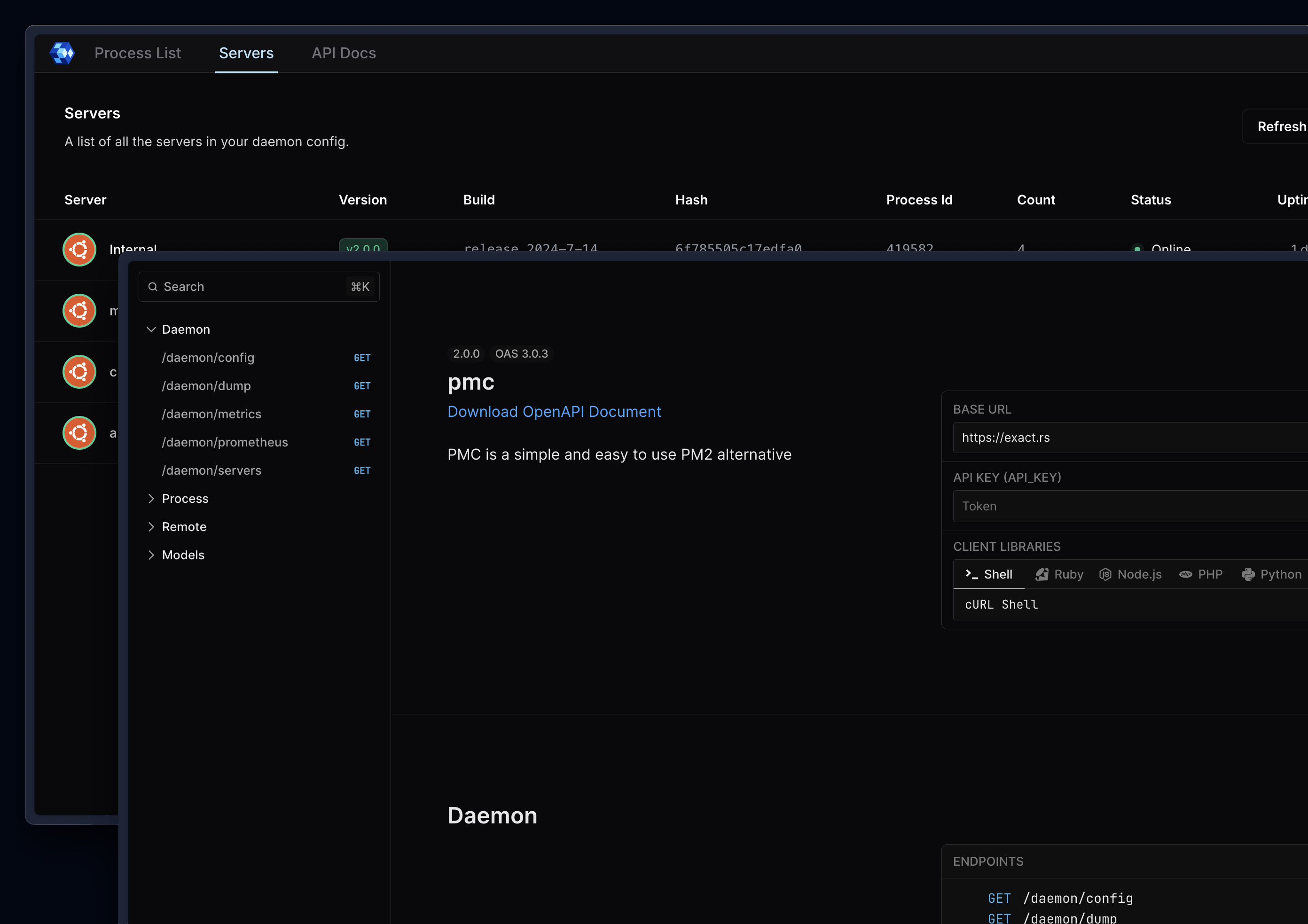Open the API Docs tab

pos(344,53)
